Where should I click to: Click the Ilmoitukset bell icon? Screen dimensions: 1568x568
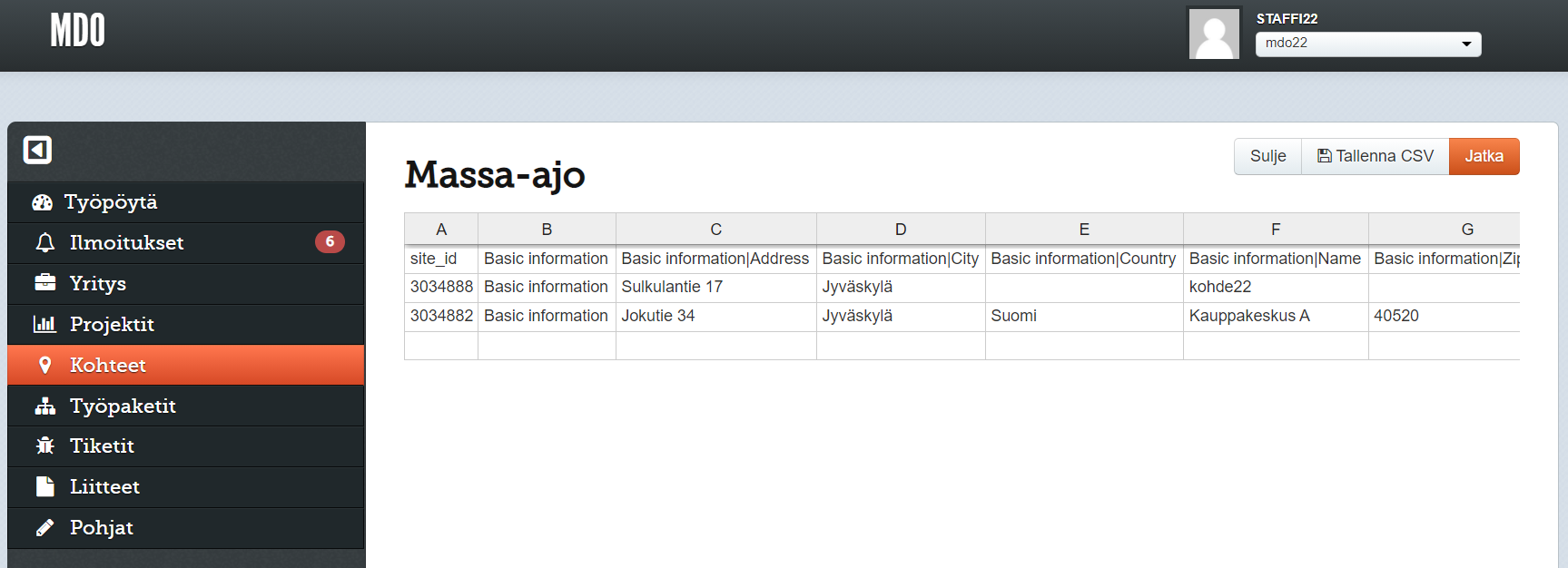pos(44,243)
